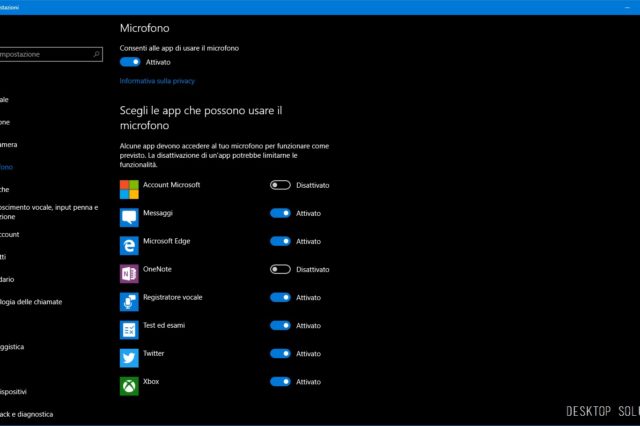640x426 pixels.
Task: Enable microphone for Account Microsoft
Action: [x=280, y=185]
